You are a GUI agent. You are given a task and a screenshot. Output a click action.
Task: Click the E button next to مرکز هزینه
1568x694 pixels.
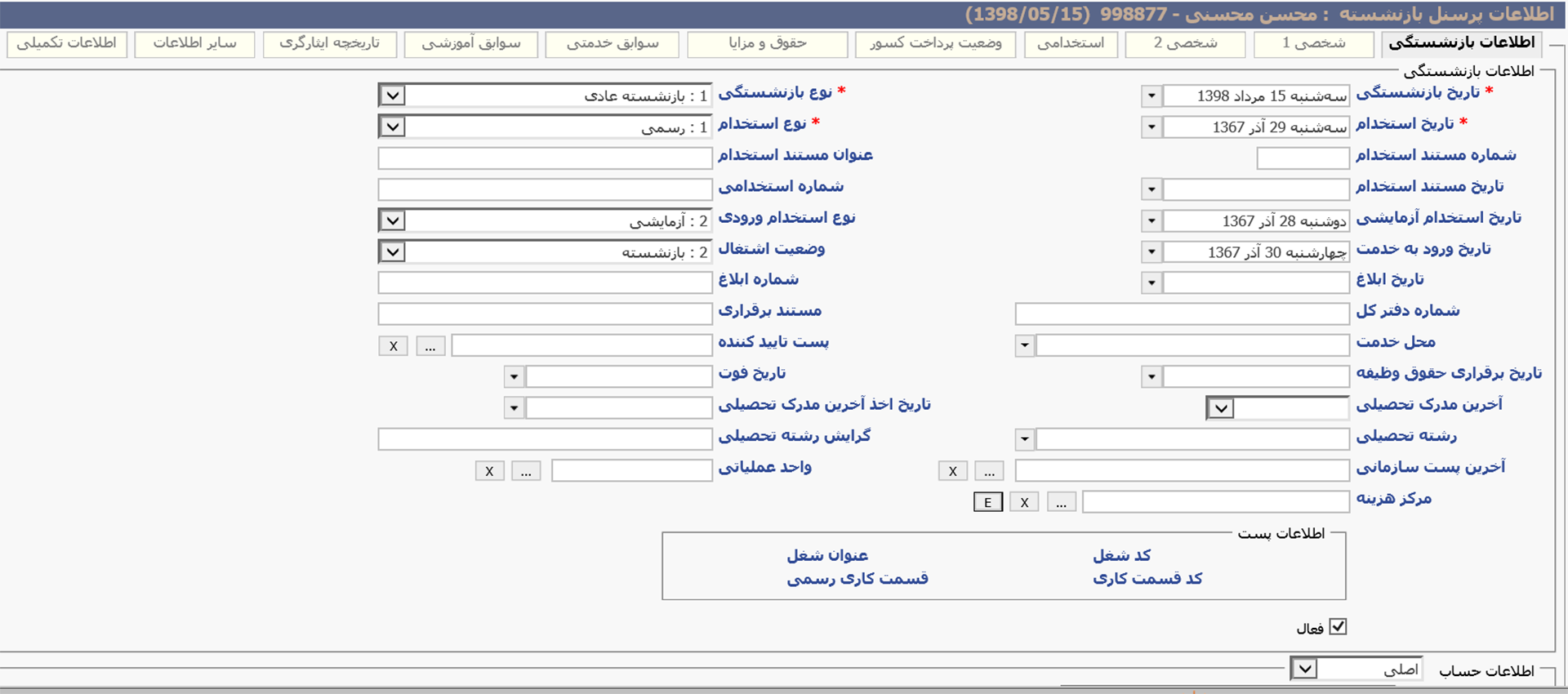987,502
